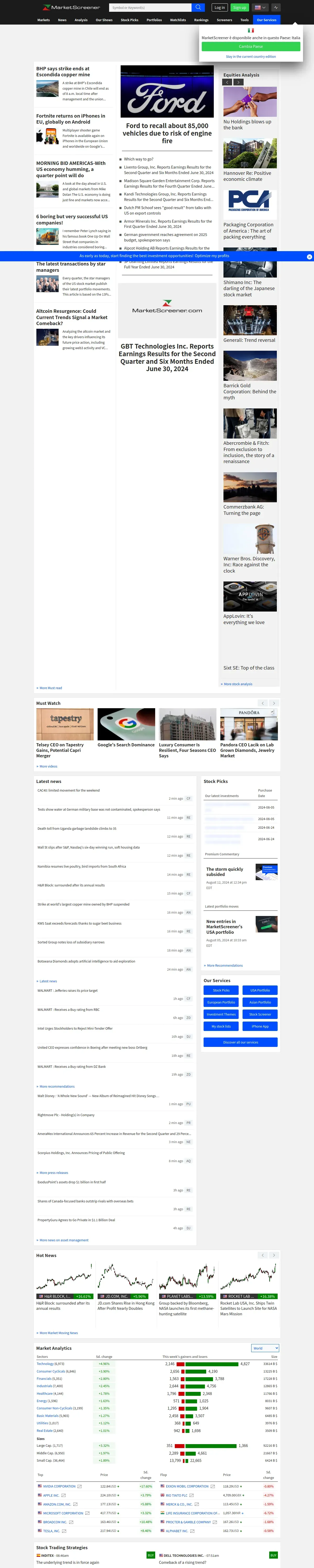Open the Rankings menu
Viewport: 314px width, 1568px height.
pos(201,20)
